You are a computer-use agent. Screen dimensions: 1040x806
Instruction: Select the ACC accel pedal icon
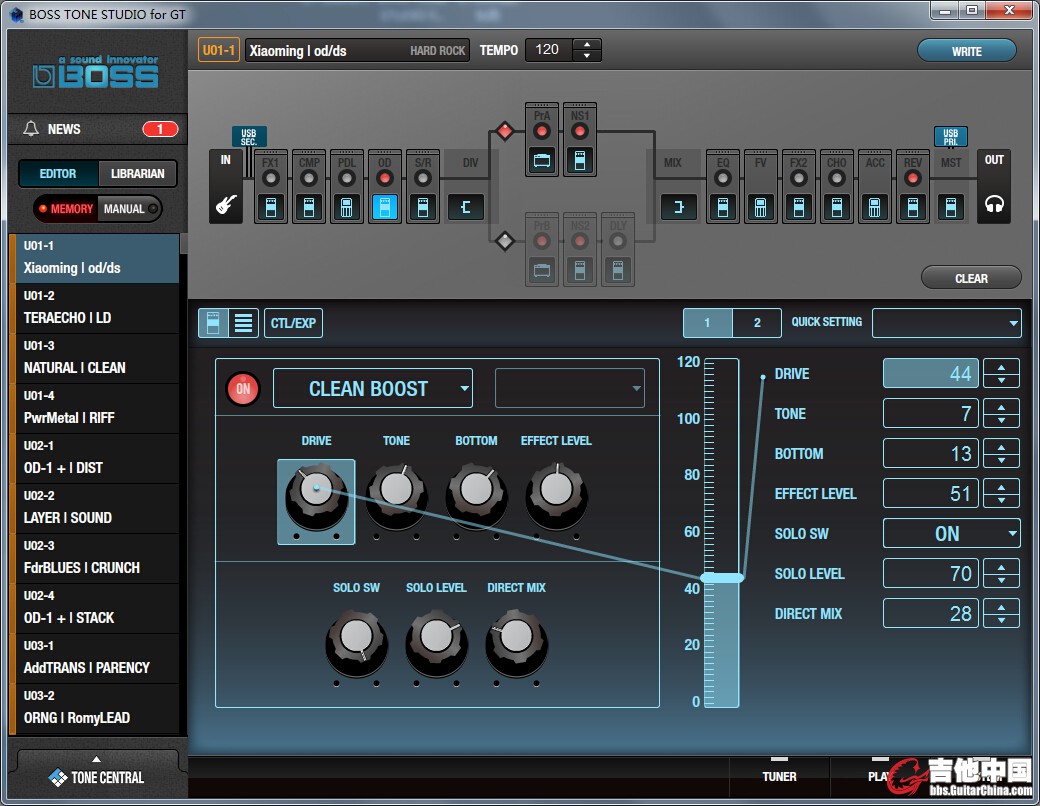(875, 207)
